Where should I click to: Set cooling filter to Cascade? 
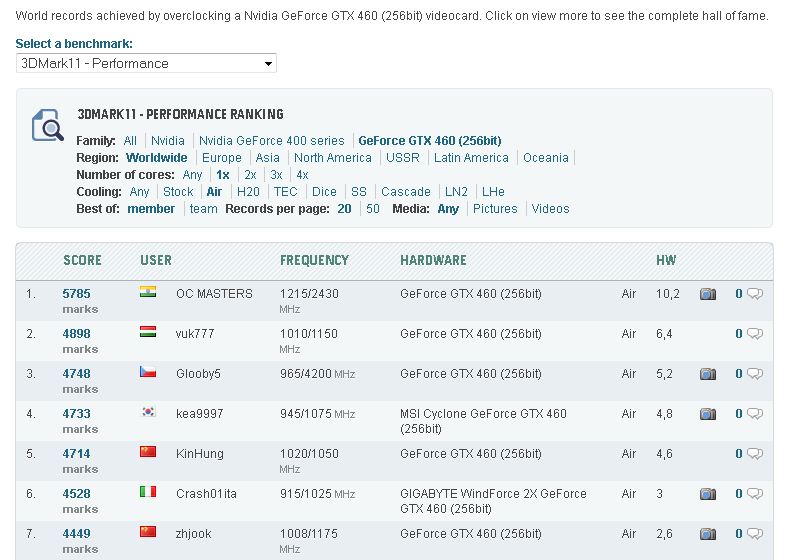[x=406, y=192]
